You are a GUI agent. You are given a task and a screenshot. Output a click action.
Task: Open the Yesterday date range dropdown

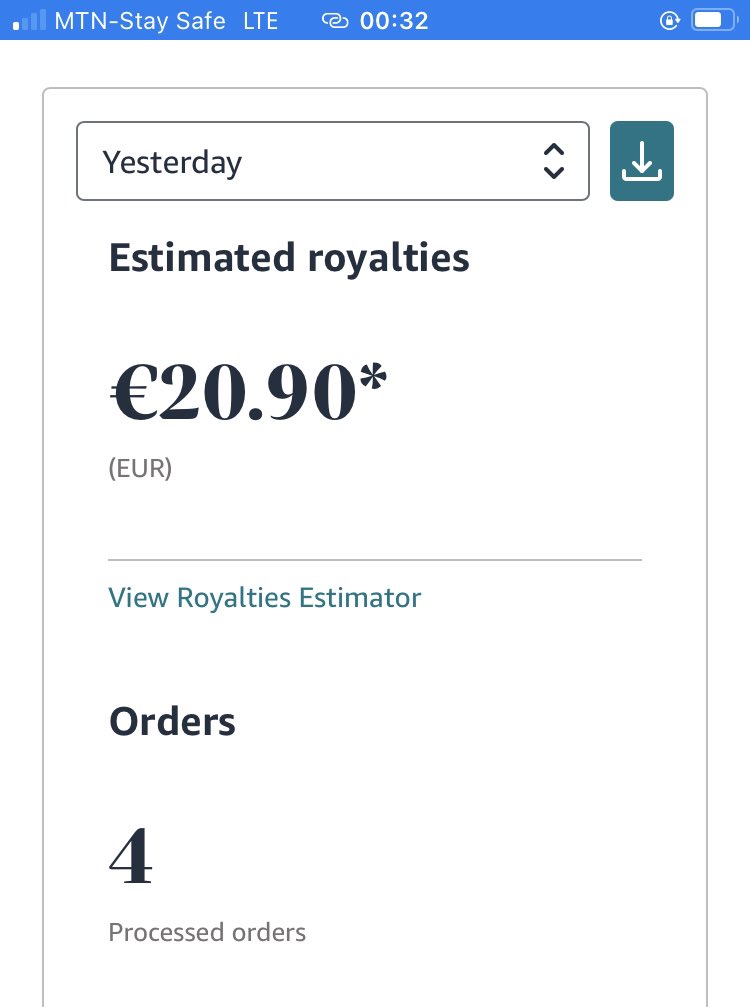coord(333,161)
